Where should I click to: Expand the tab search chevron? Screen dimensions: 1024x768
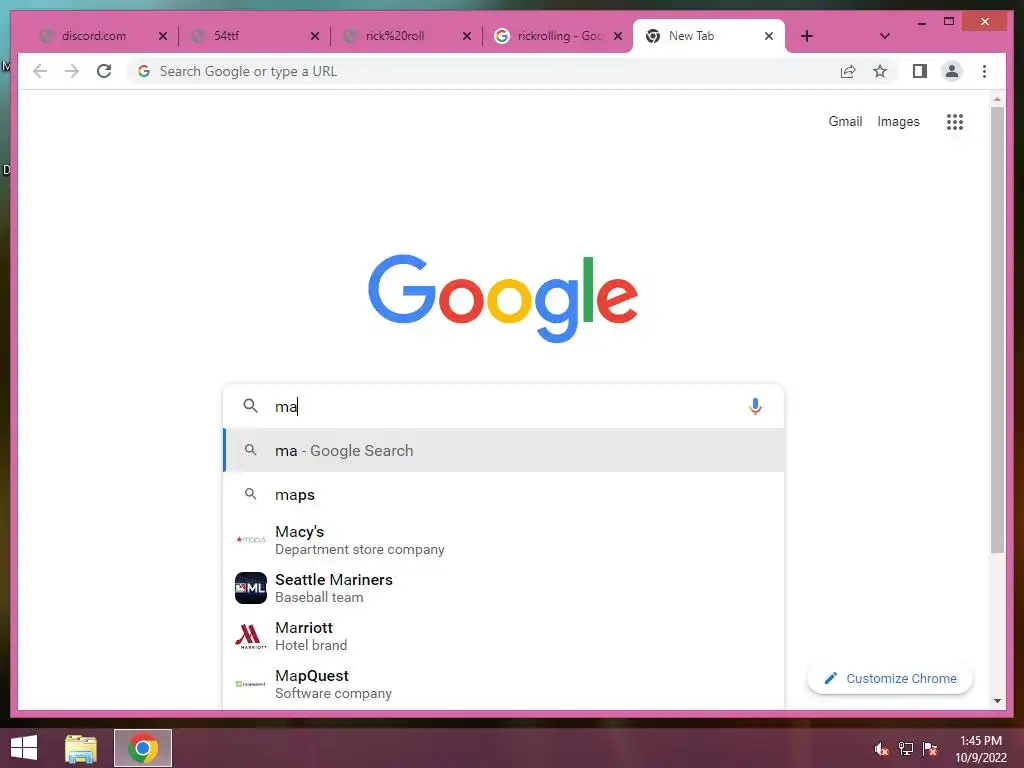point(884,36)
